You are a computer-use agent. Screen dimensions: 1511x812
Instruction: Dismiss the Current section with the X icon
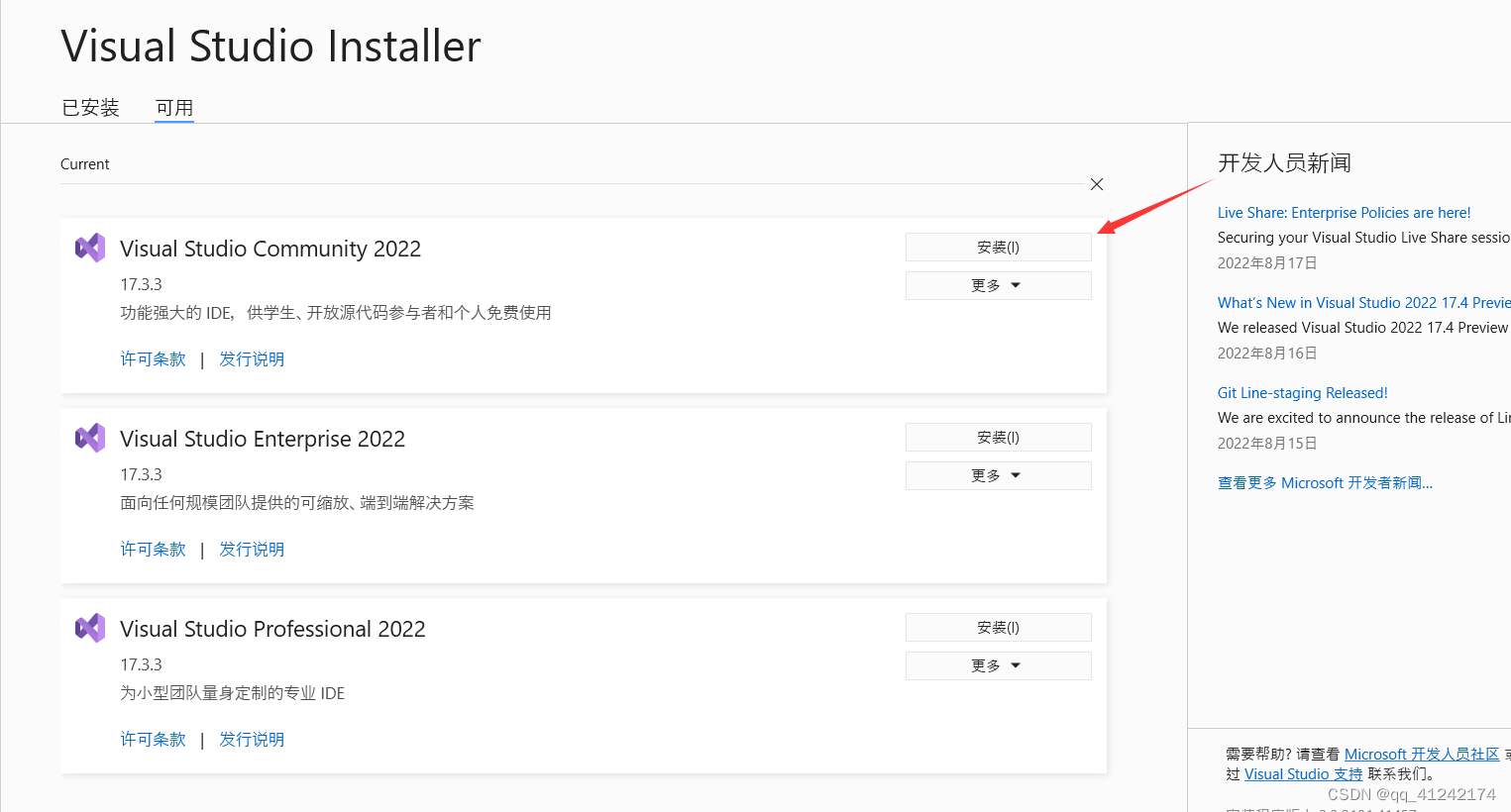(x=1097, y=184)
